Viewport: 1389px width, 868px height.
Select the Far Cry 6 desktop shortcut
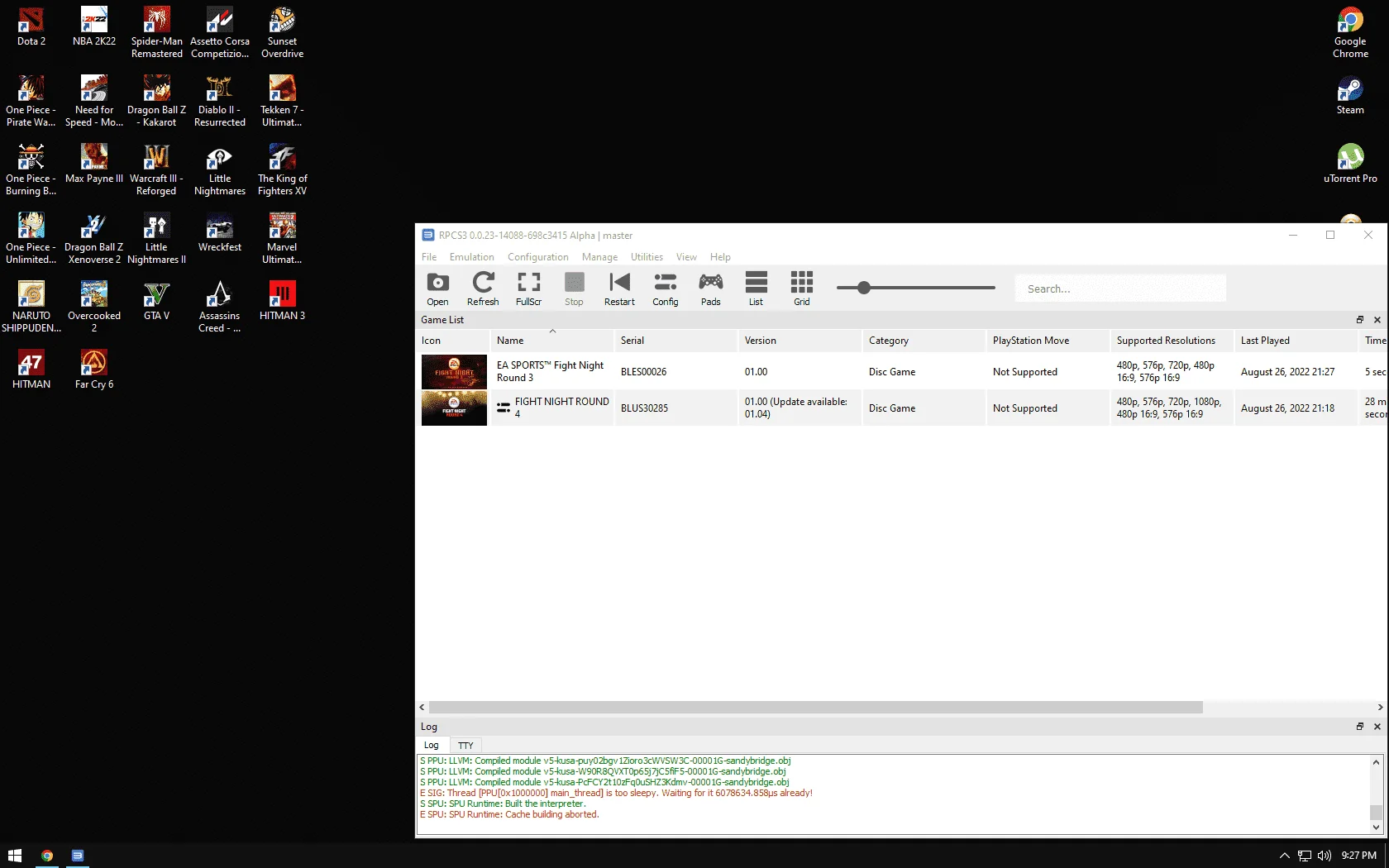[94, 369]
